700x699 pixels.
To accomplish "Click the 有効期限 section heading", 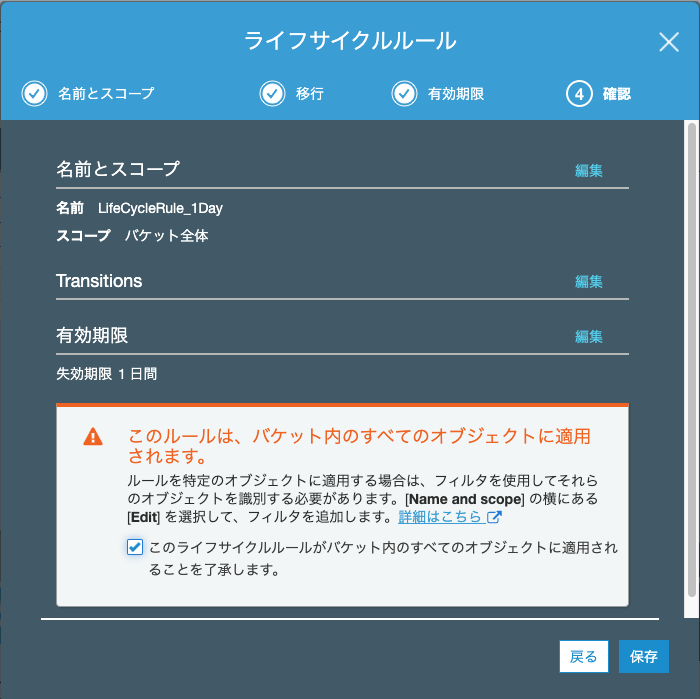I will tap(92, 336).
